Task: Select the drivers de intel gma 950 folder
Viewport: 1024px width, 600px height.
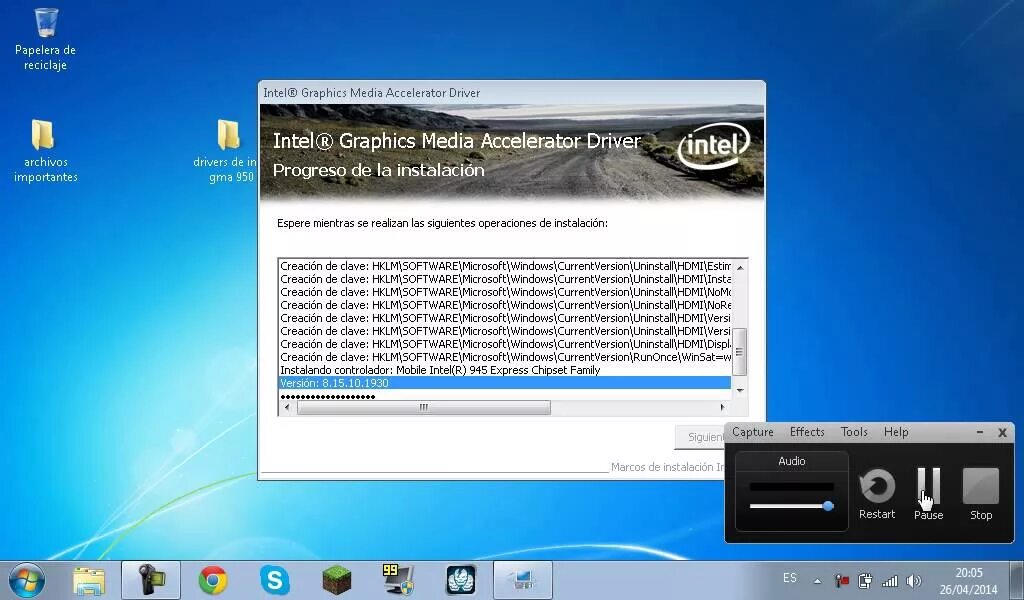Action: [x=227, y=150]
